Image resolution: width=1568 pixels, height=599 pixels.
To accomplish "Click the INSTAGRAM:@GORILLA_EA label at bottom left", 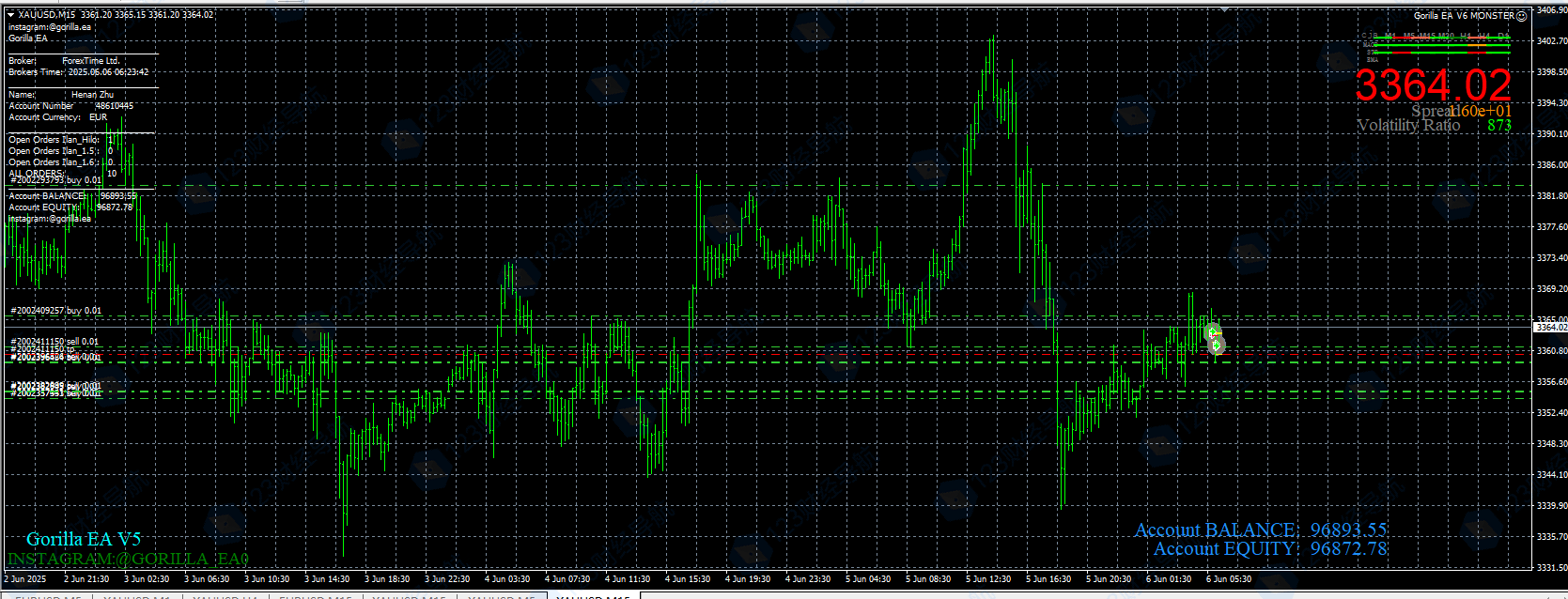I will pos(128,560).
